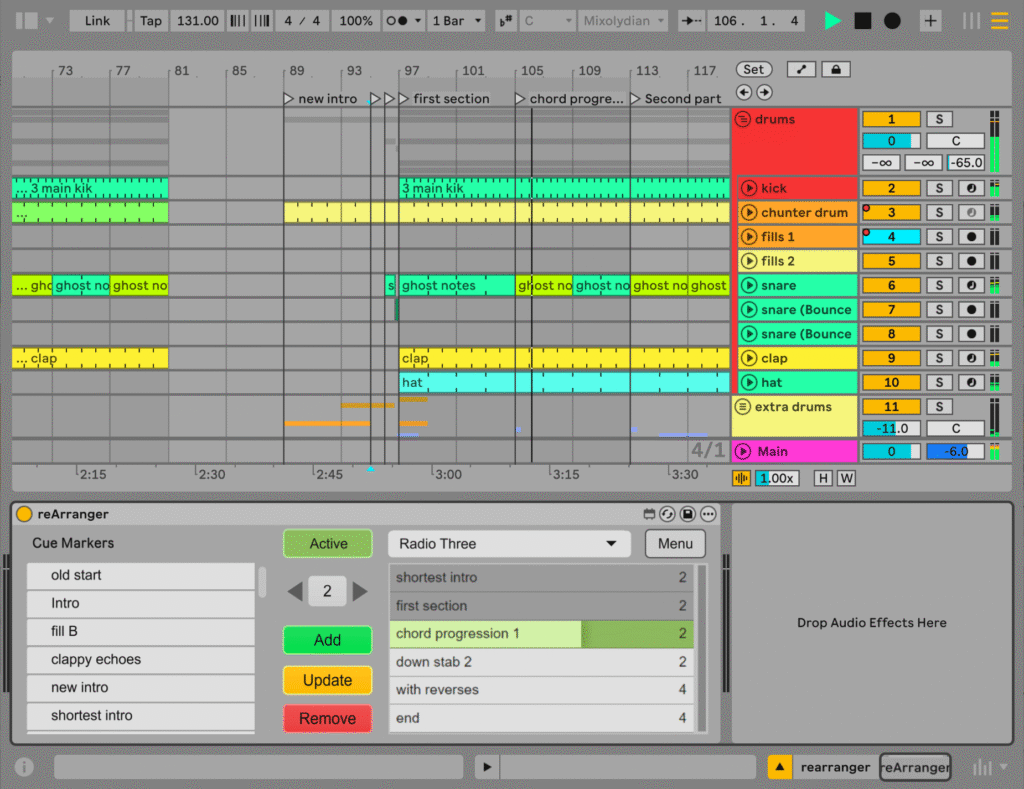Jump to previous locator arrow
The width and height of the screenshot is (1024, 789).
[744, 92]
